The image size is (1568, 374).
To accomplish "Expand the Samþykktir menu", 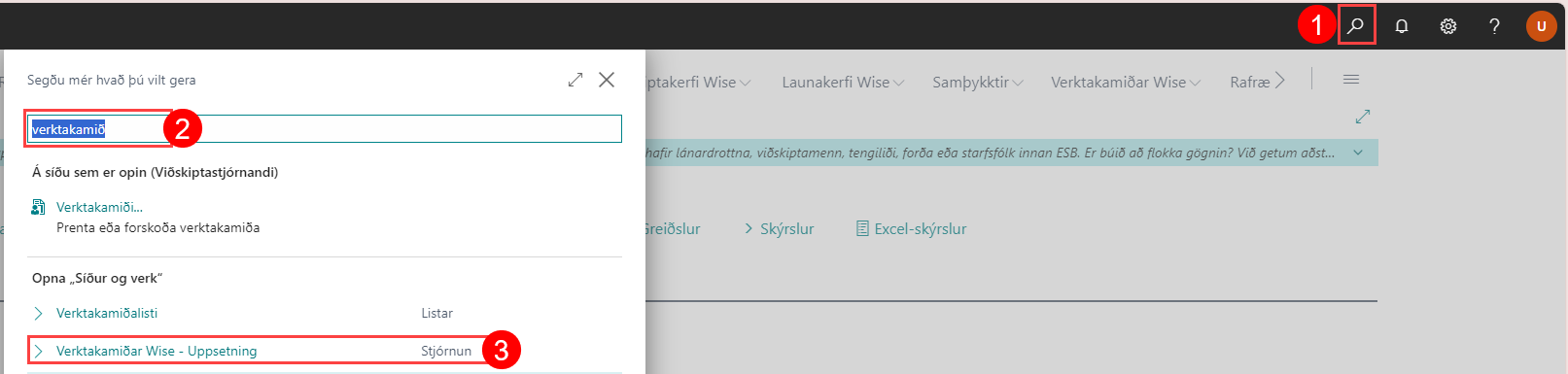I will click(x=978, y=83).
